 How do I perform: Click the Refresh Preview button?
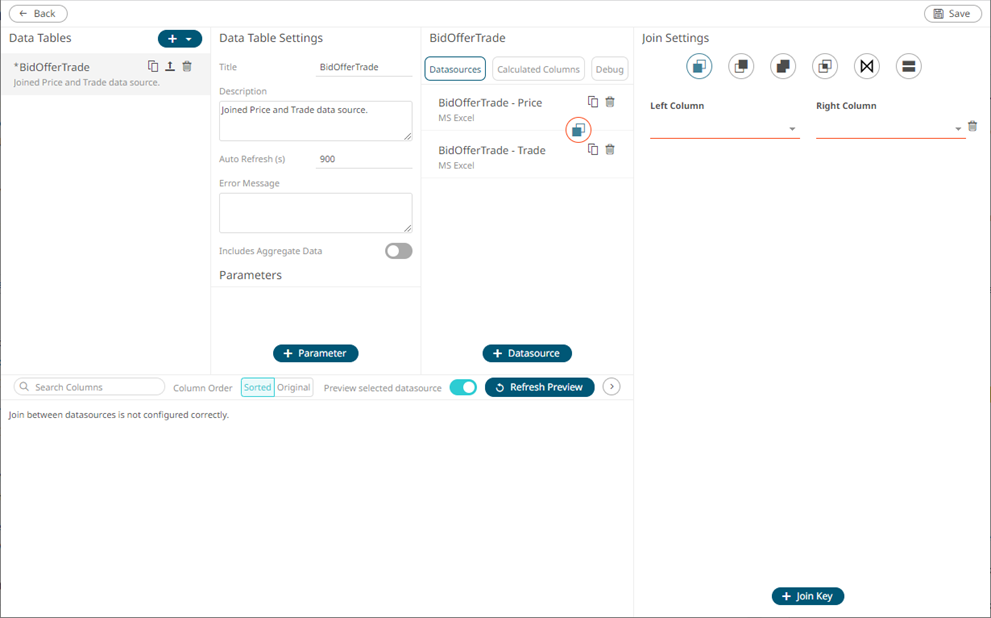(x=540, y=387)
